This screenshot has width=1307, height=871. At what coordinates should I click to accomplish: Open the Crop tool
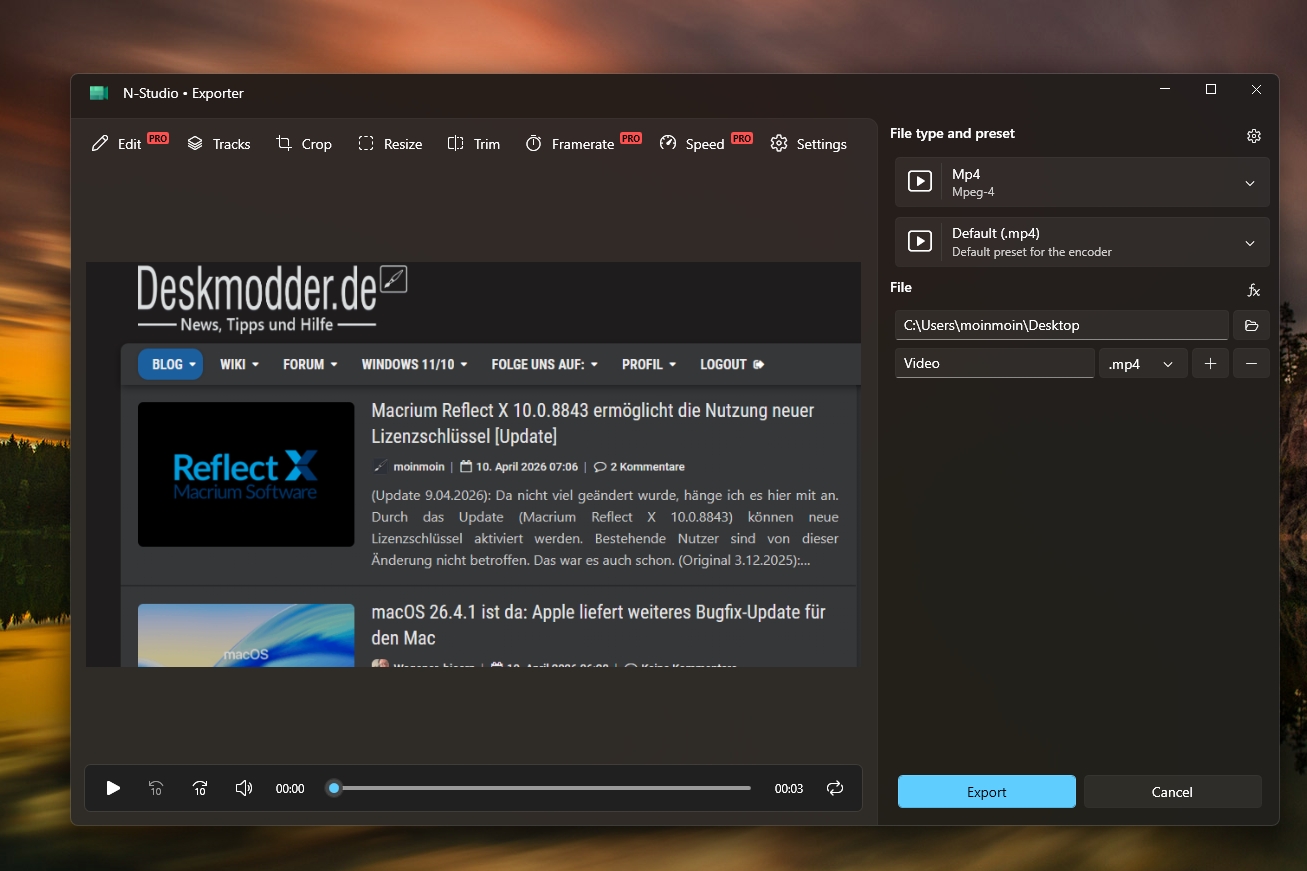pos(304,144)
